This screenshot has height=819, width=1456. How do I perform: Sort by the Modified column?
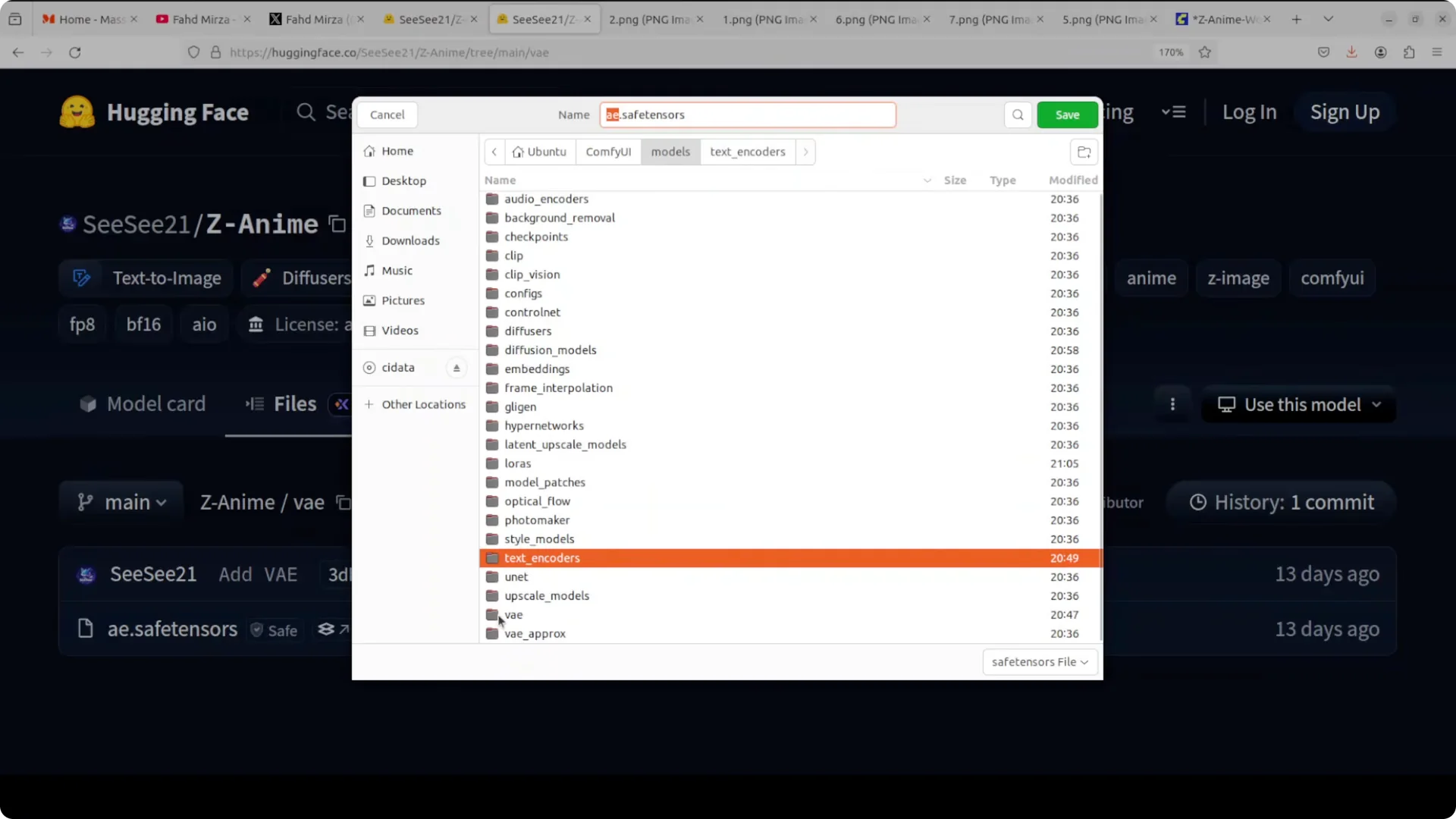[x=1073, y=180]
